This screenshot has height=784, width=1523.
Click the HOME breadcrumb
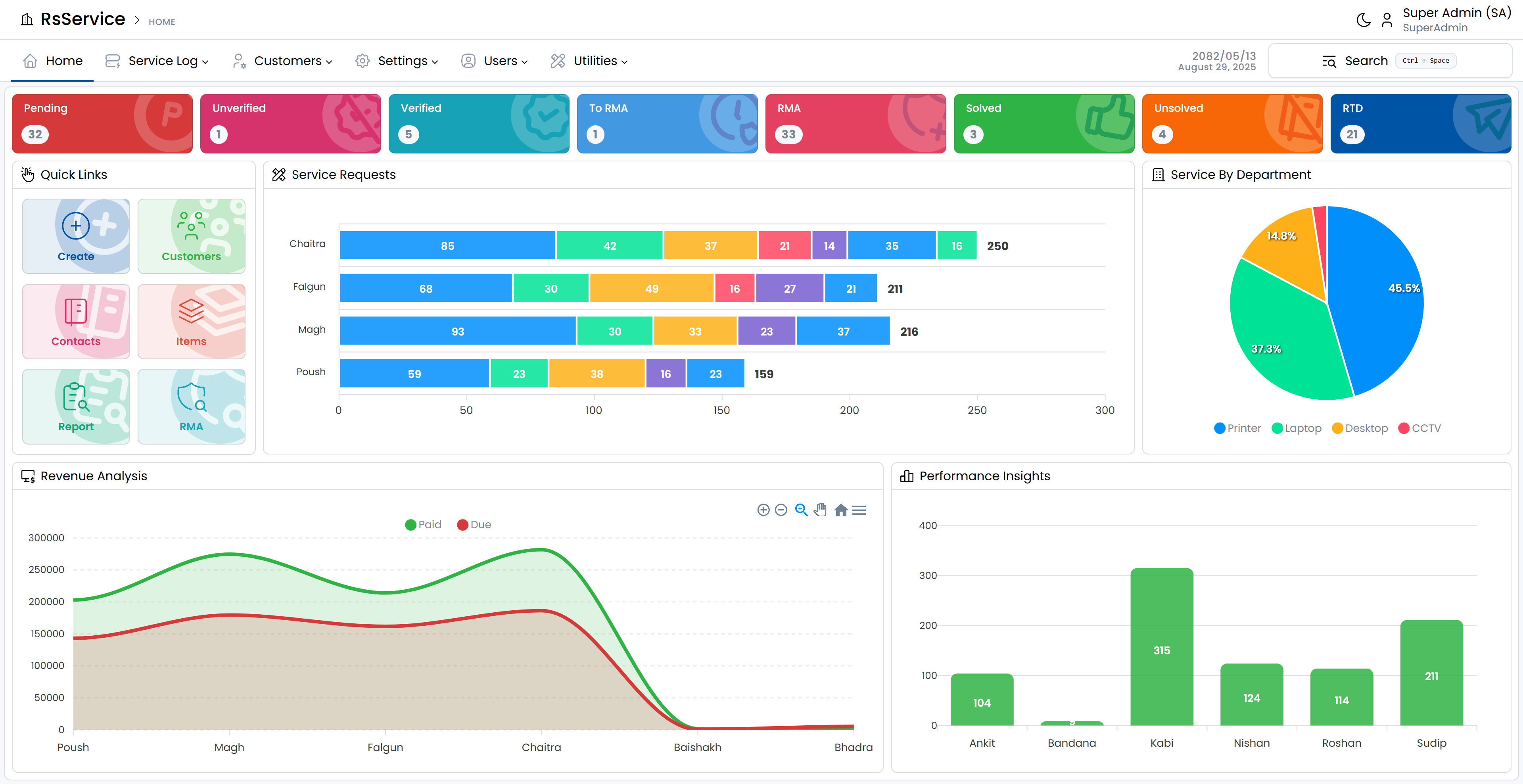click(162, 22)
